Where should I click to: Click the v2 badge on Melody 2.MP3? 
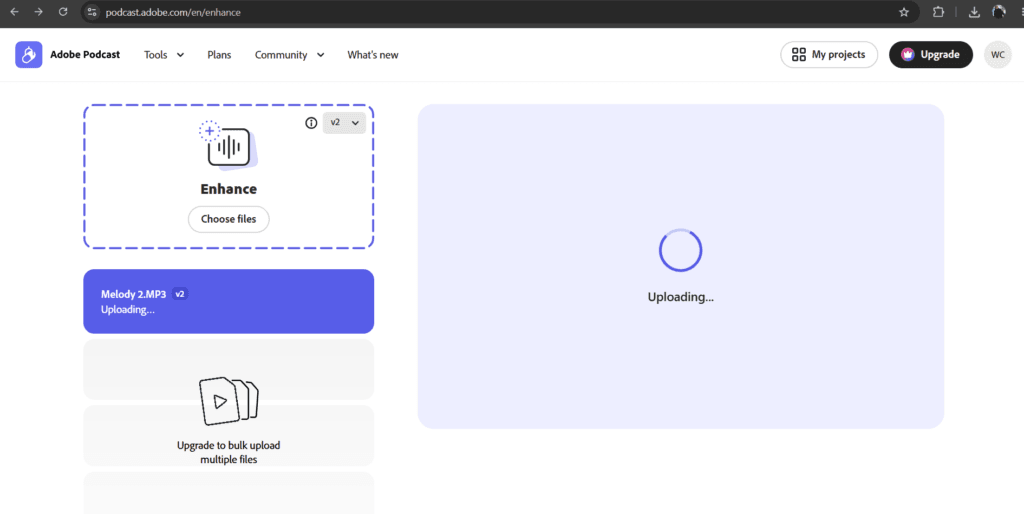tap(180, 294)
